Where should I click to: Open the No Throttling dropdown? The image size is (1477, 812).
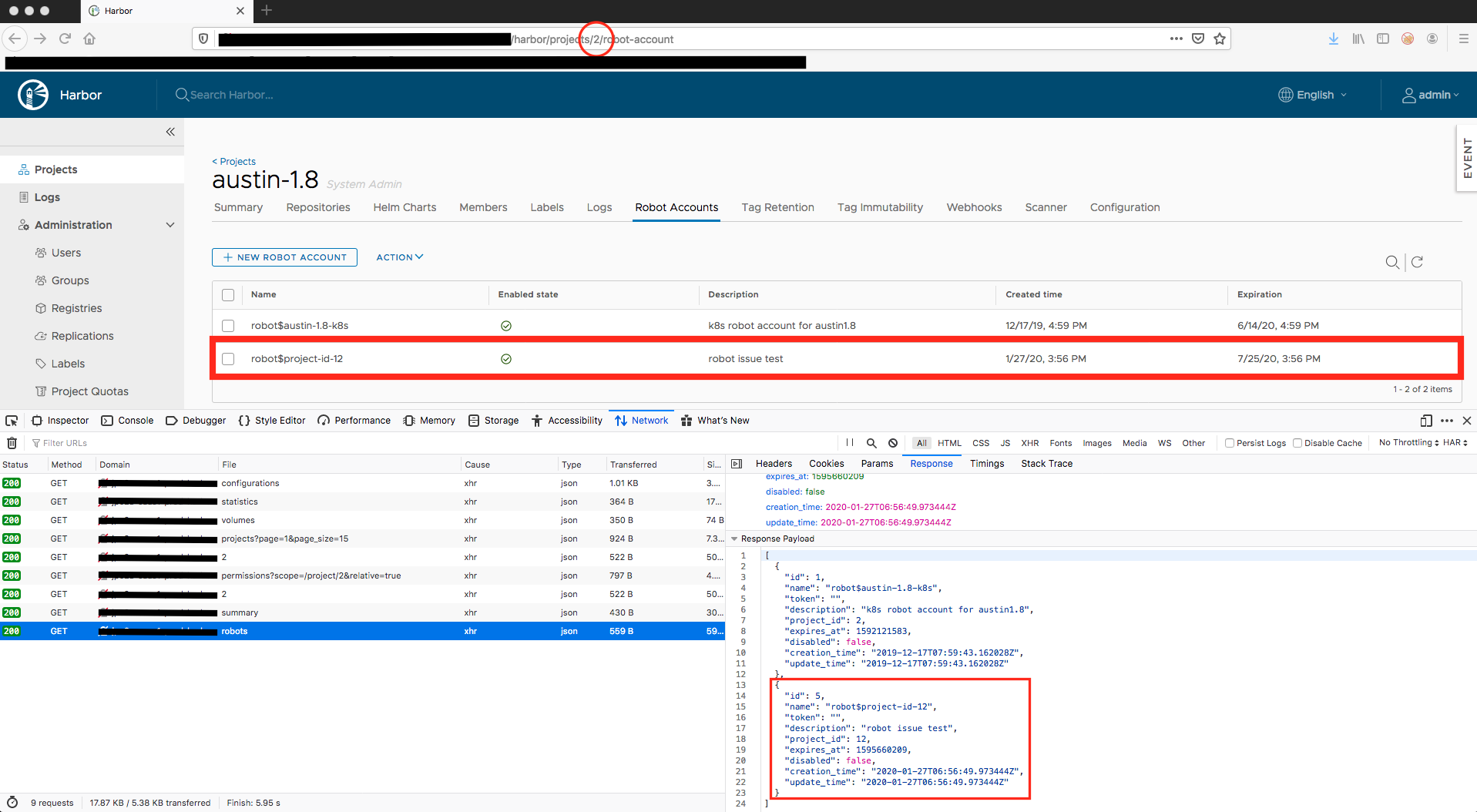pos(1414,443)
